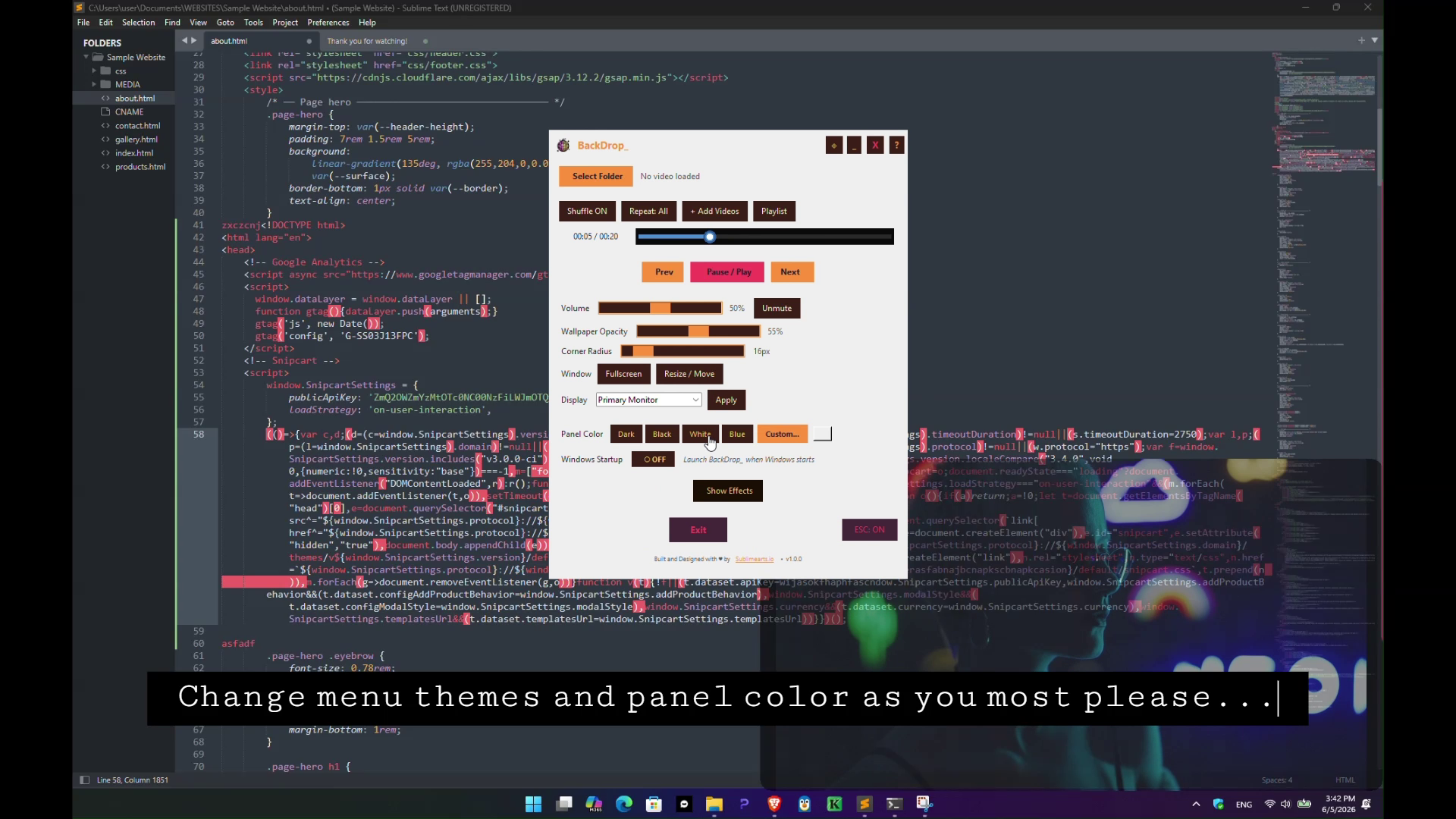The image size is (1456, 819).
Task: Toggle ESC: ON setting
Action: (x=869, y=530)
